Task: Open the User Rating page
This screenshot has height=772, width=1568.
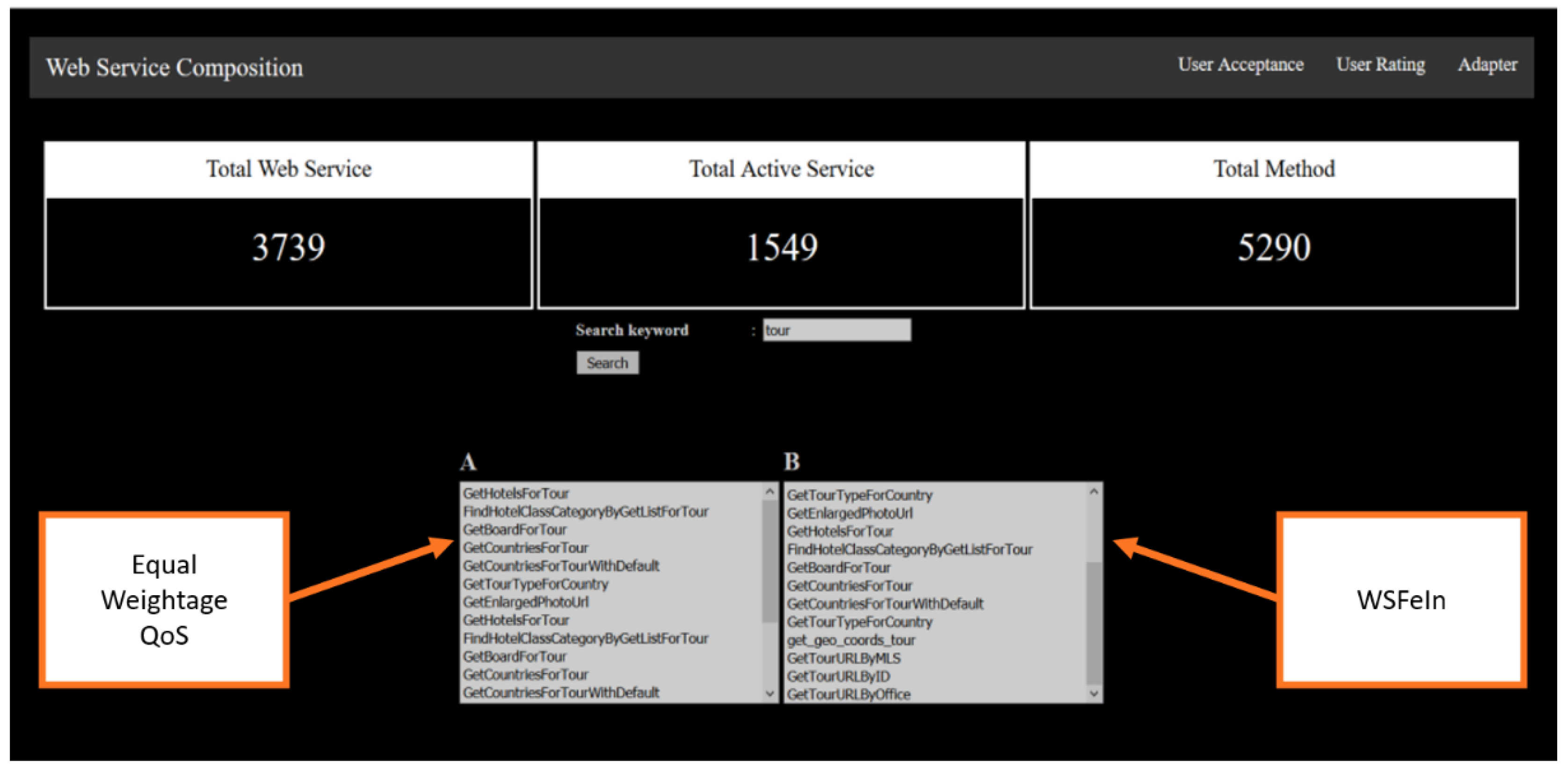Action: [1380, 65]
